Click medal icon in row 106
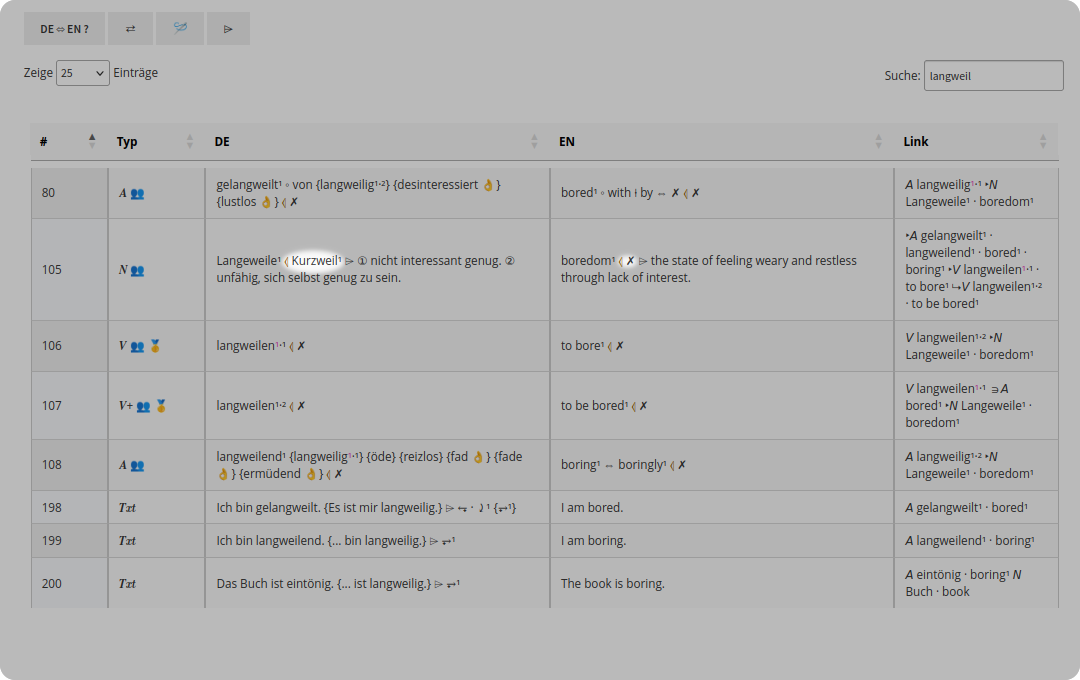1080x680 pixels. click(155, 346)
